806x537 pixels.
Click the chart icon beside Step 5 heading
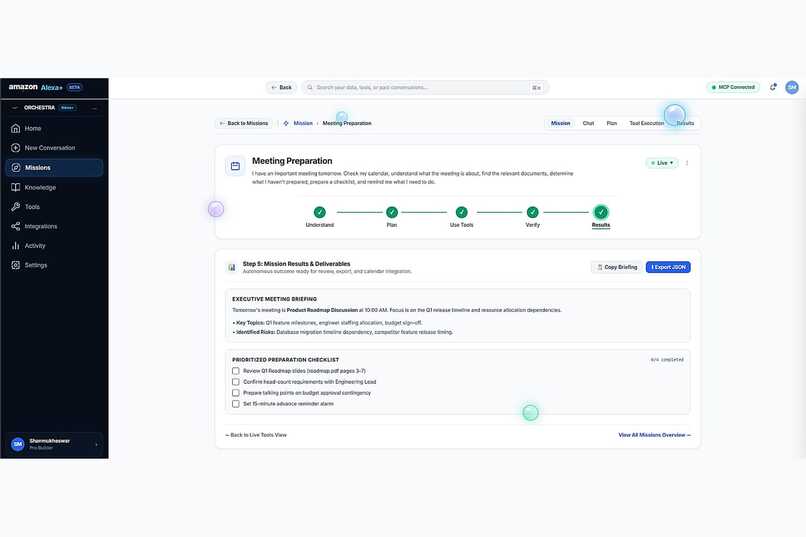click(232, 267)
